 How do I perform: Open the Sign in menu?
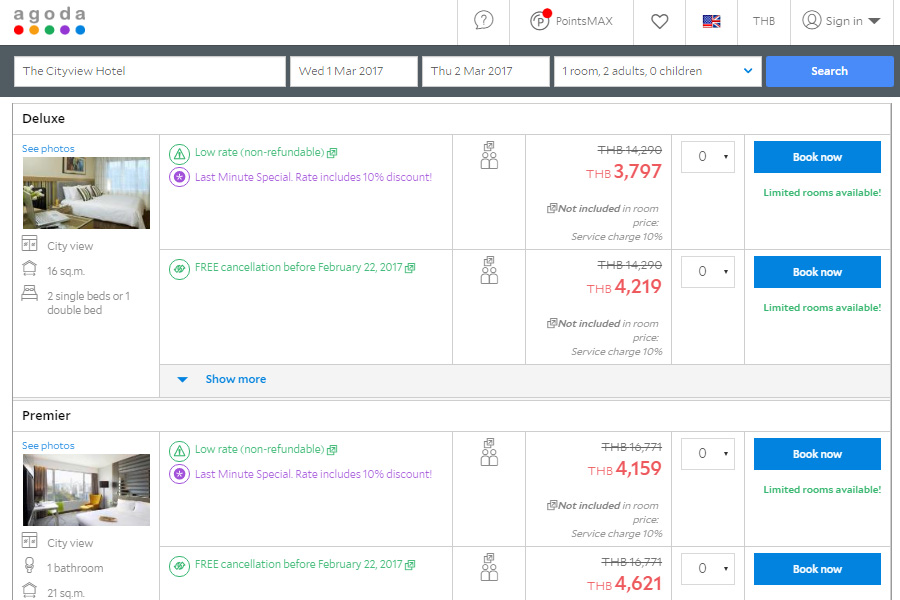841,21
